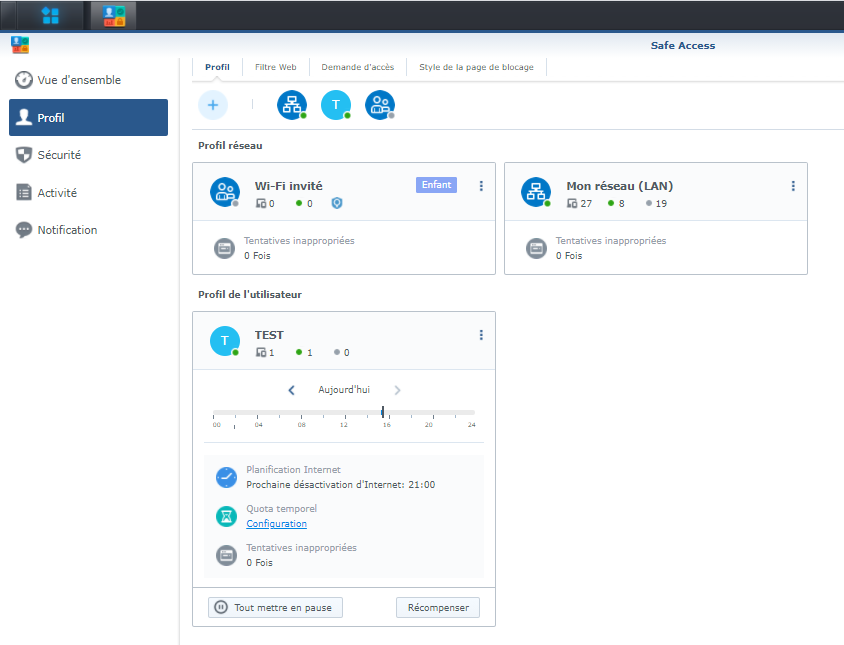The image size is (844, 645).
Task: Click the Wi-Fi invité profile title
Action: [x=289, y=186]
